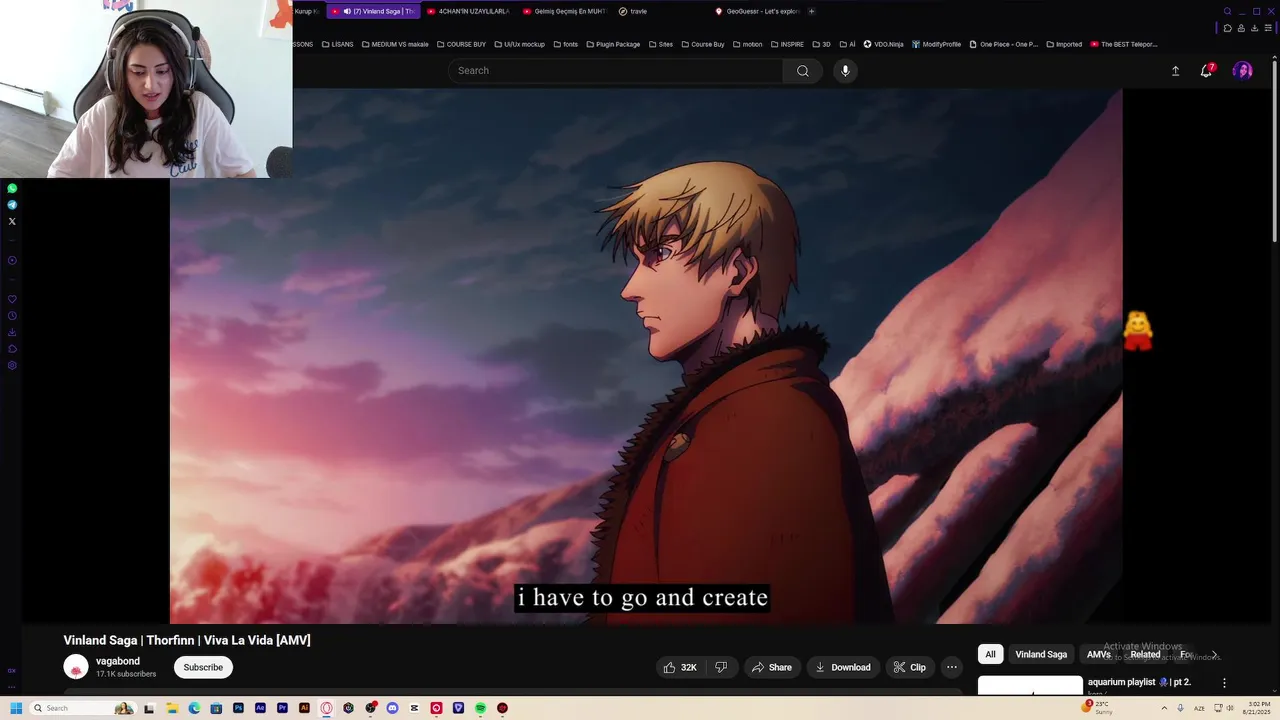Screen dimensions: 1280x720
Task: Open sidebar settings gear icon
Action: tap(12, 365)
